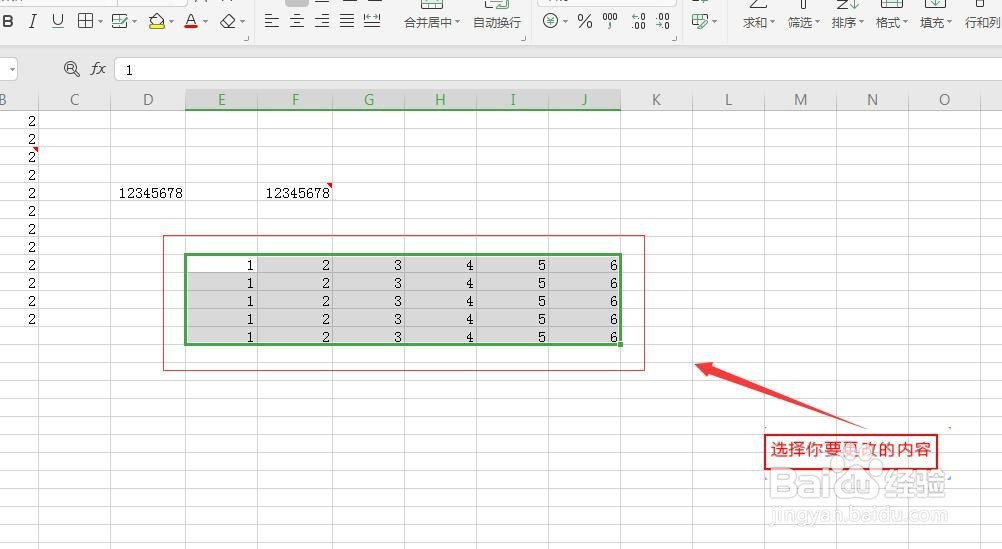The image size is (1002, 549).
Task: Apply thousands separator style
Action: pos(610,21)
